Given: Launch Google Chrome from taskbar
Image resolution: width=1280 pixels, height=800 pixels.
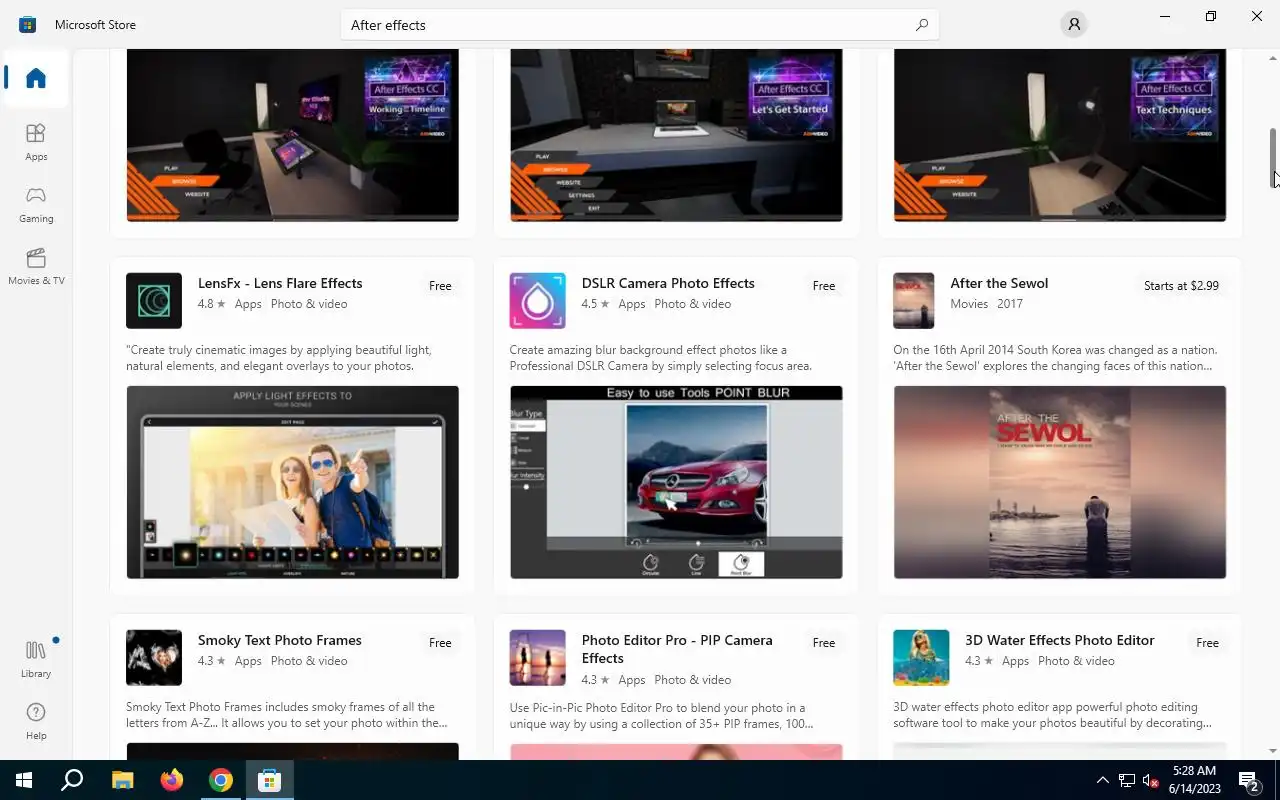Looking at the screenshot, I should tap(221, 780).
